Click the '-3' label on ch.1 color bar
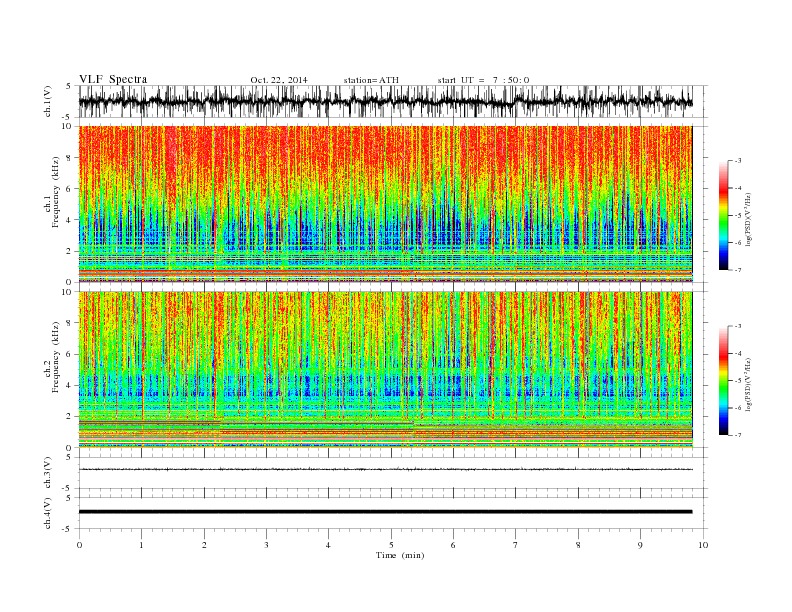 (x=738, y=161)
